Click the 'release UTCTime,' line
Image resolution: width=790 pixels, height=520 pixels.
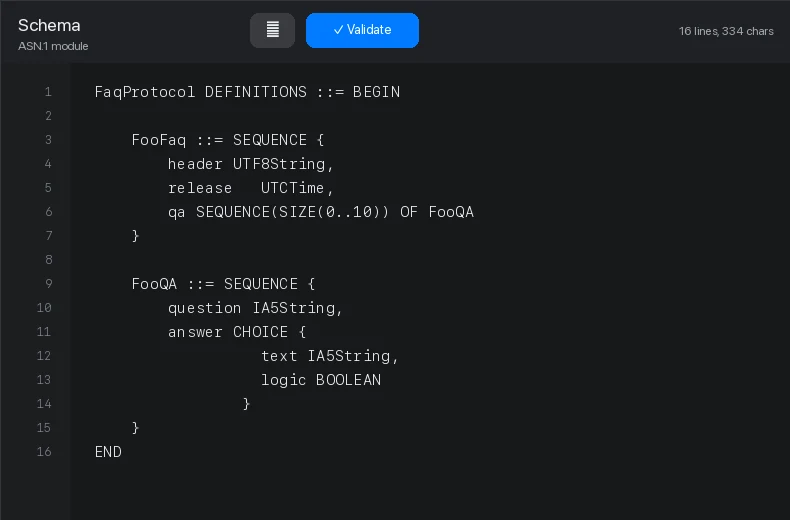coord(250,188)
